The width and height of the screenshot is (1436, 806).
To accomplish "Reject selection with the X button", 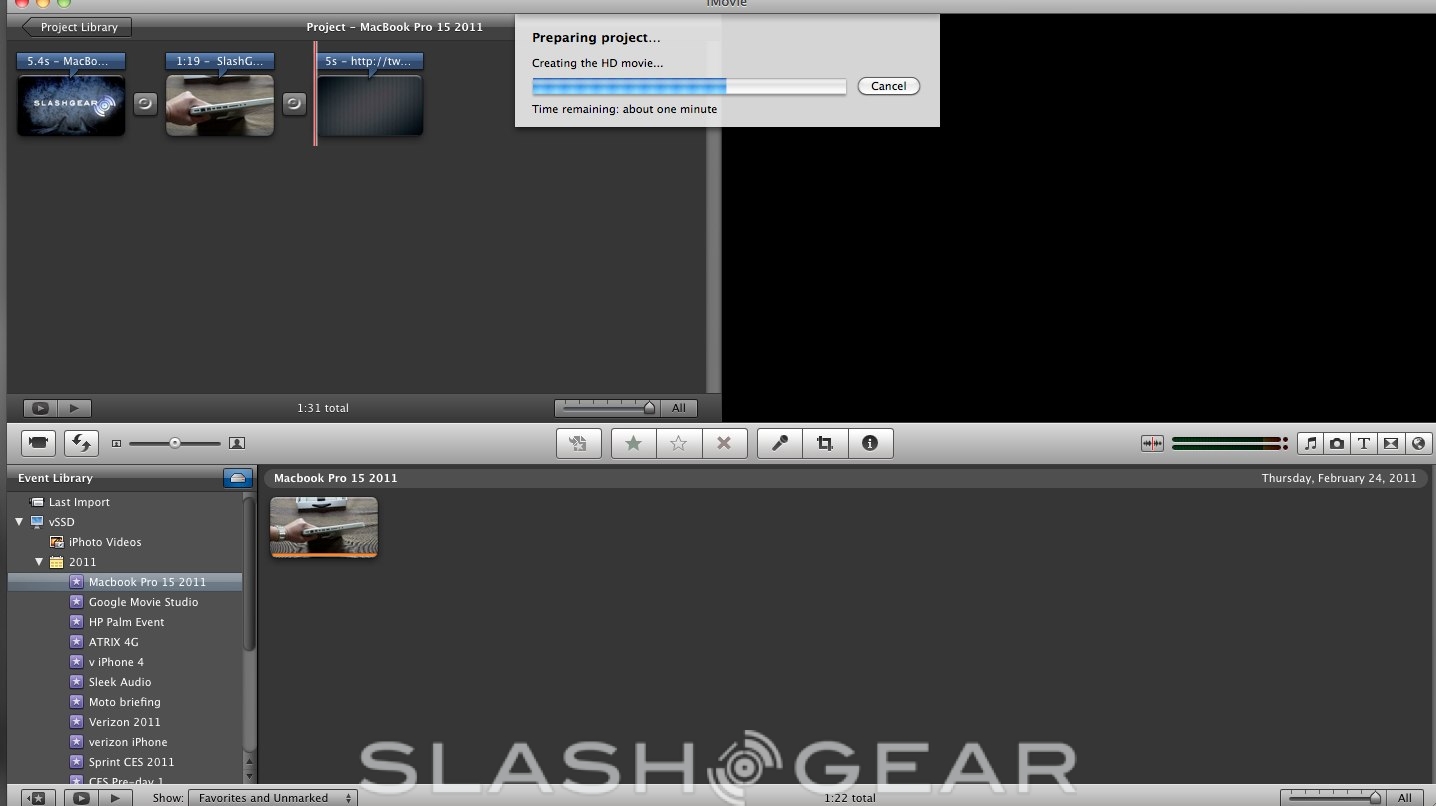I will [725, 443].
